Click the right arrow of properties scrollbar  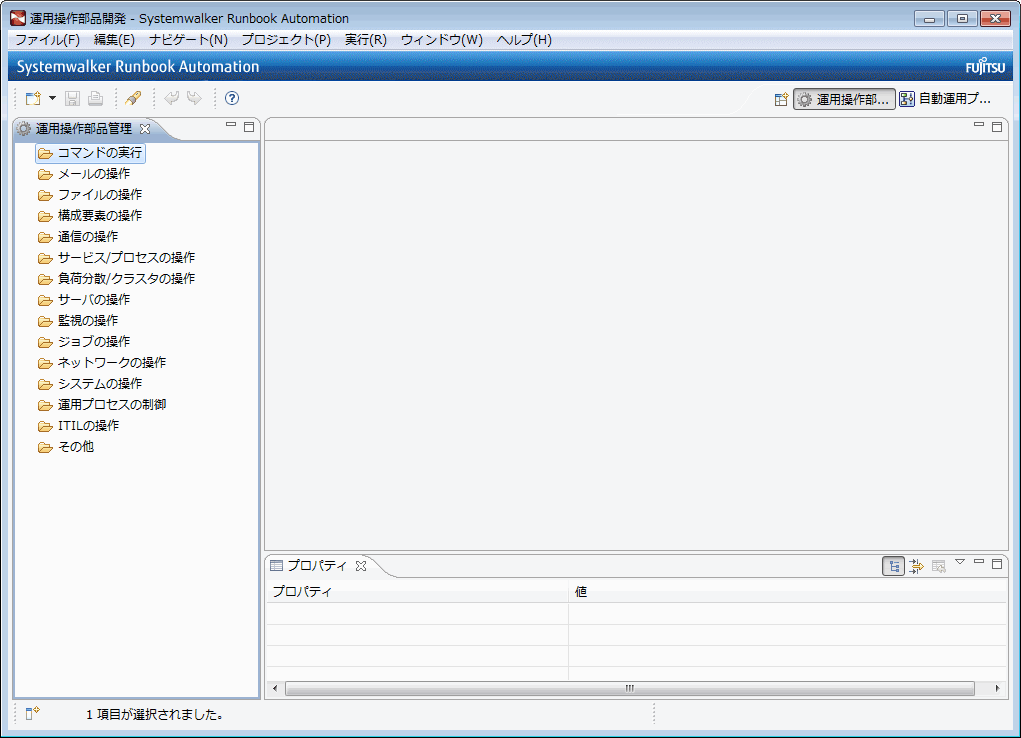[997, 688]
